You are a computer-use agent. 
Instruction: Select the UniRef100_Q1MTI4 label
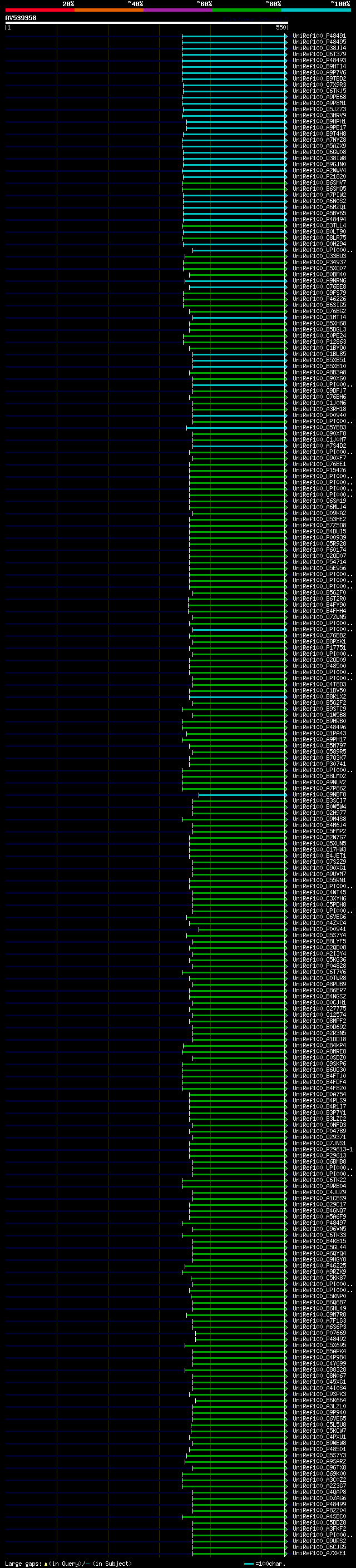(x=319, y=317)
